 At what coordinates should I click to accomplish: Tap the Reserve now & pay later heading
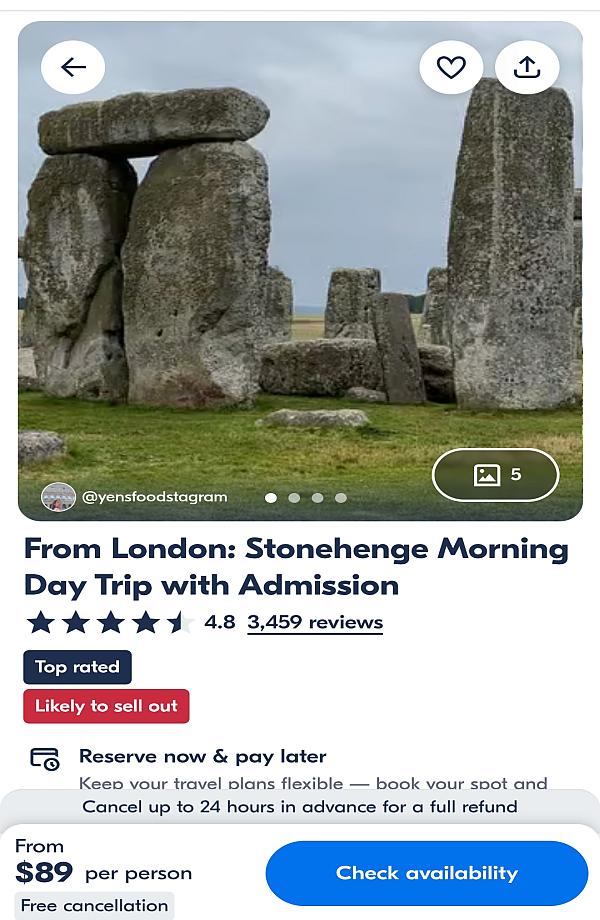click(x=202, y=756)
